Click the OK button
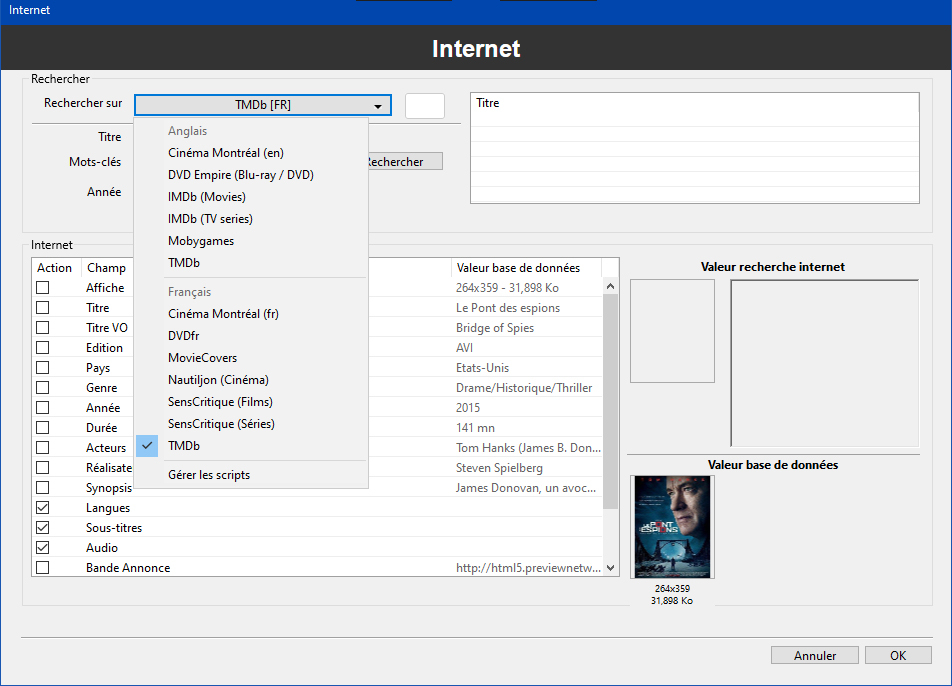 898,656
